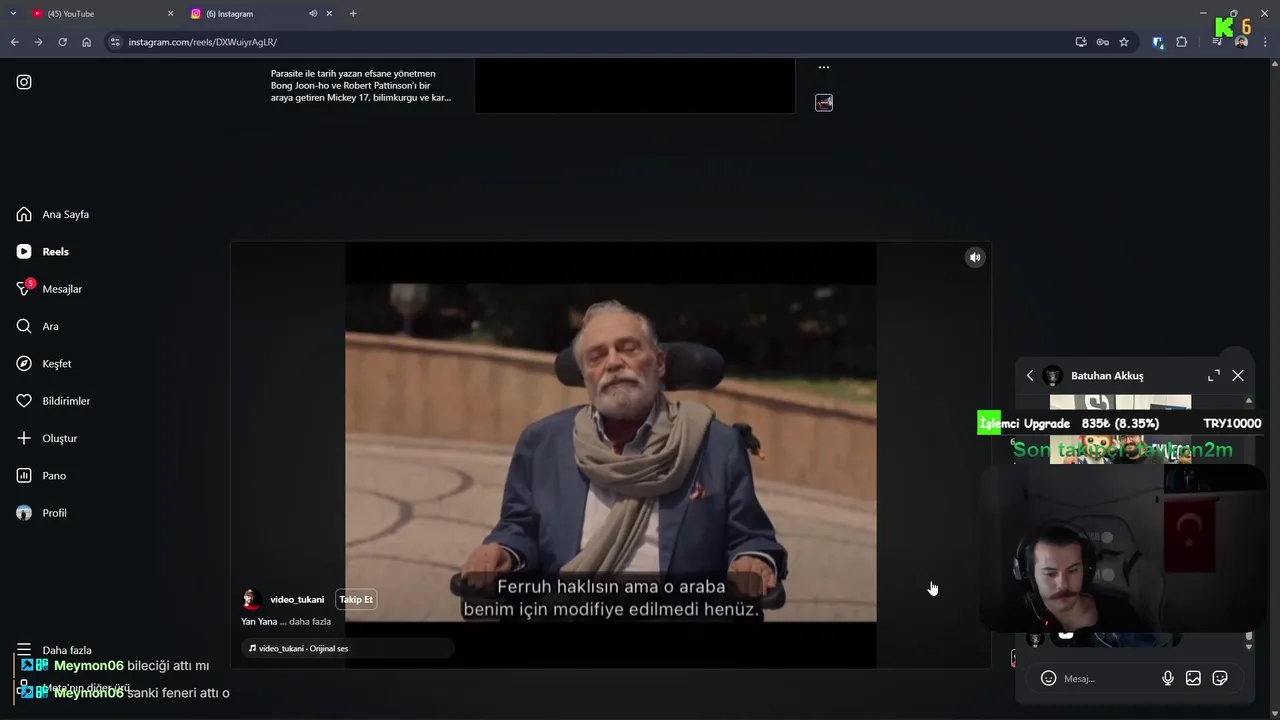Click the Mesaj input field
Screen dimensions: 1280x720
coord(1108,679)
